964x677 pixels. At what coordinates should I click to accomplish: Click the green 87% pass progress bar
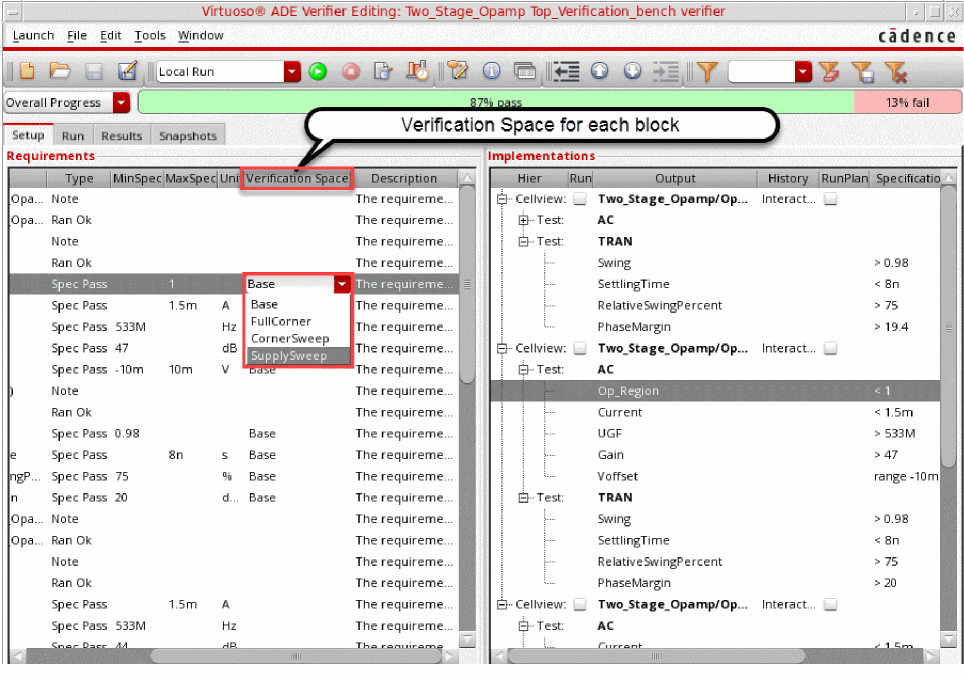(x=496, y=102)
